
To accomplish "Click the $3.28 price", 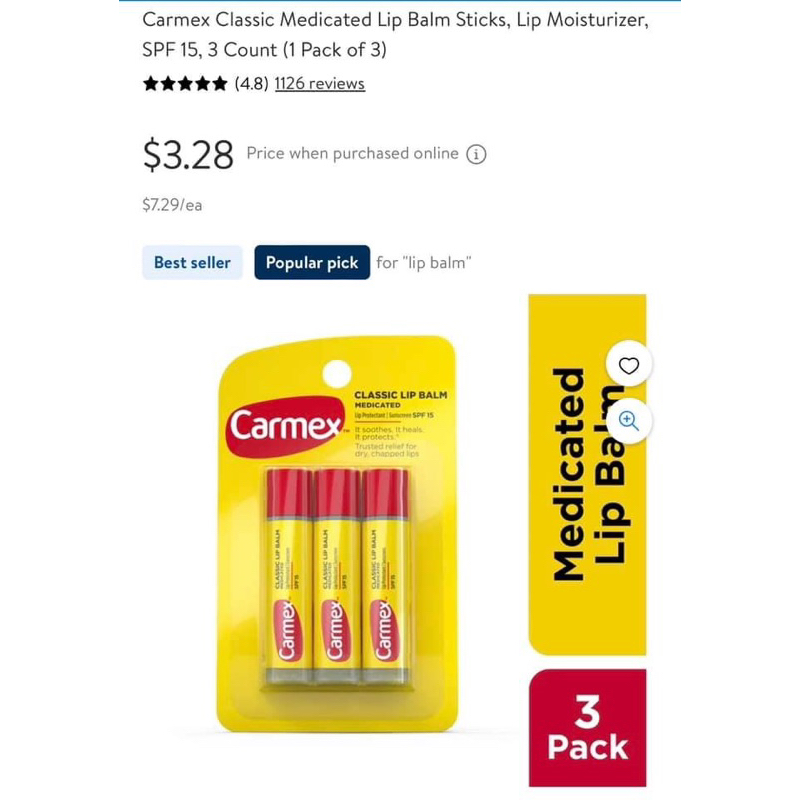I will point(188,155).
